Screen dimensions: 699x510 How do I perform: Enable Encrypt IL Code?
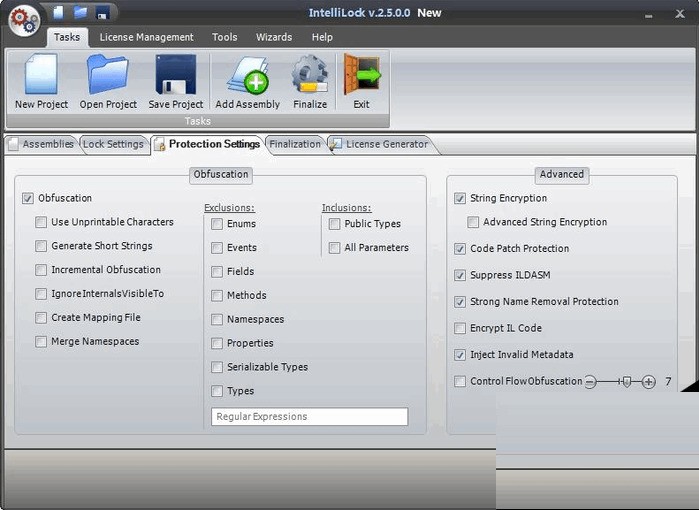(460, 329)
